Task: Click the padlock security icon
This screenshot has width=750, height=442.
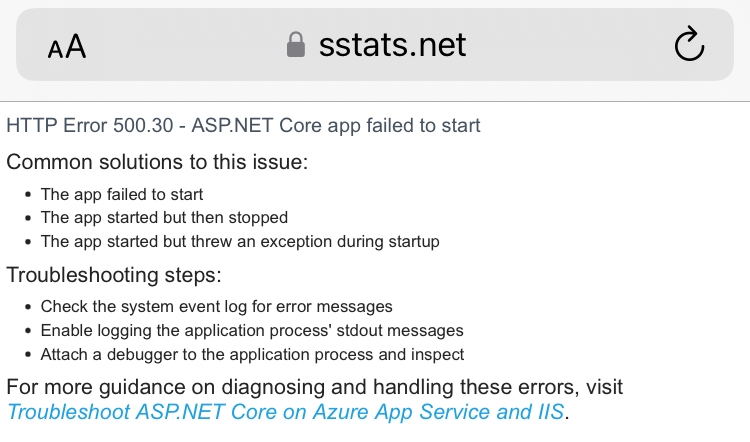Action: pos(295,45)
